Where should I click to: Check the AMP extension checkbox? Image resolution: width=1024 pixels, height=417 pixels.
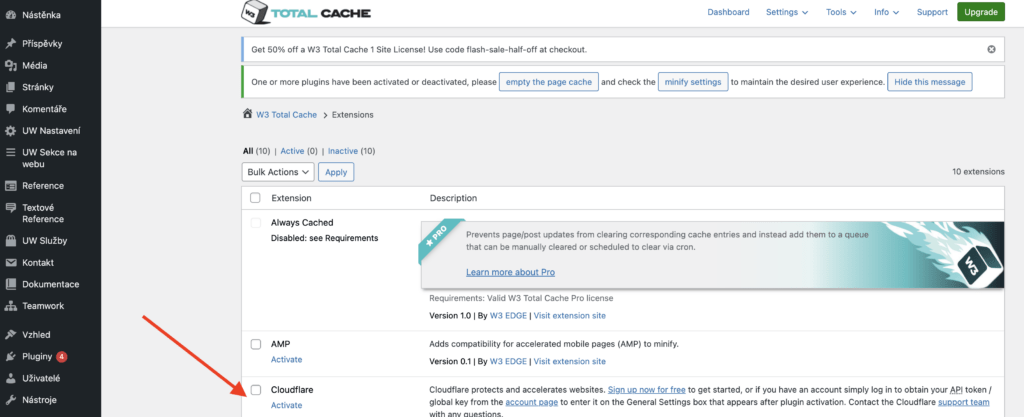(x=256, y=344)
